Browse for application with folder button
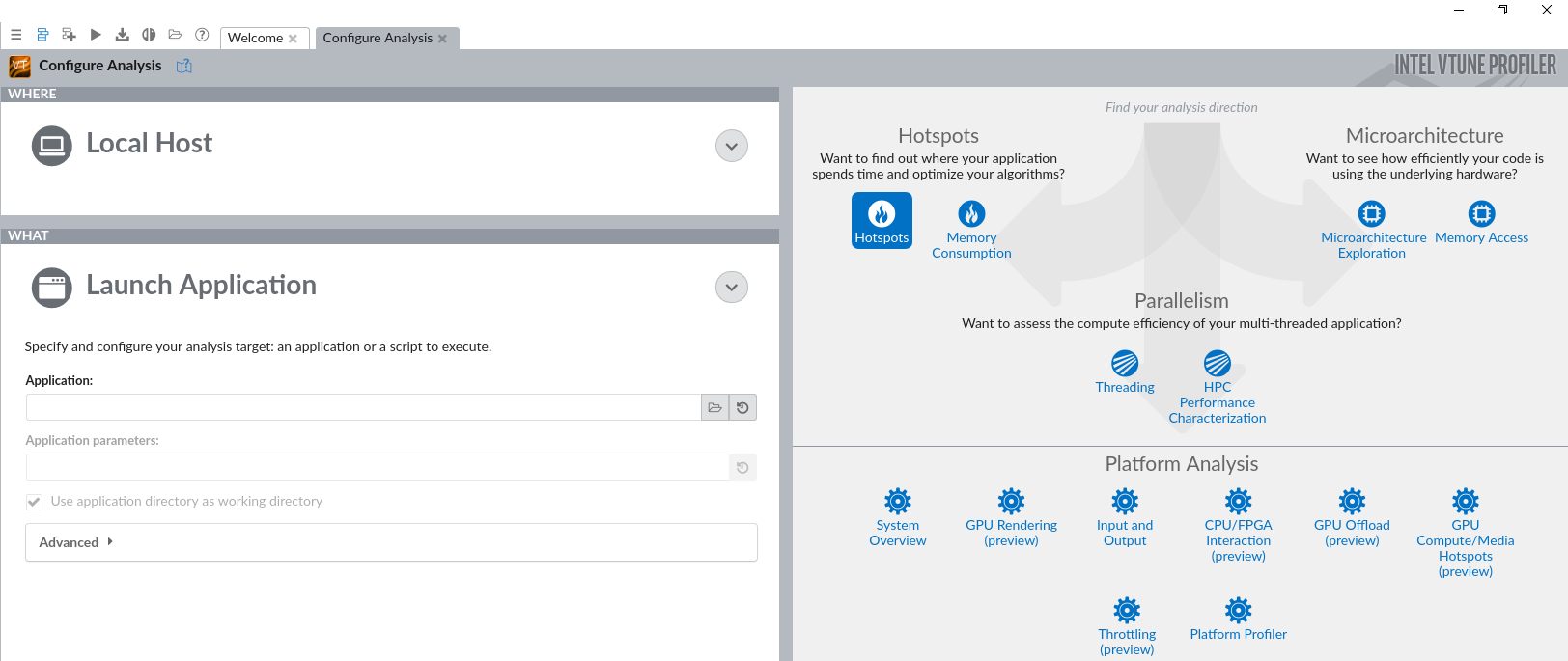The height and width of the screenshot is (661, 1568). coord(714,407)
